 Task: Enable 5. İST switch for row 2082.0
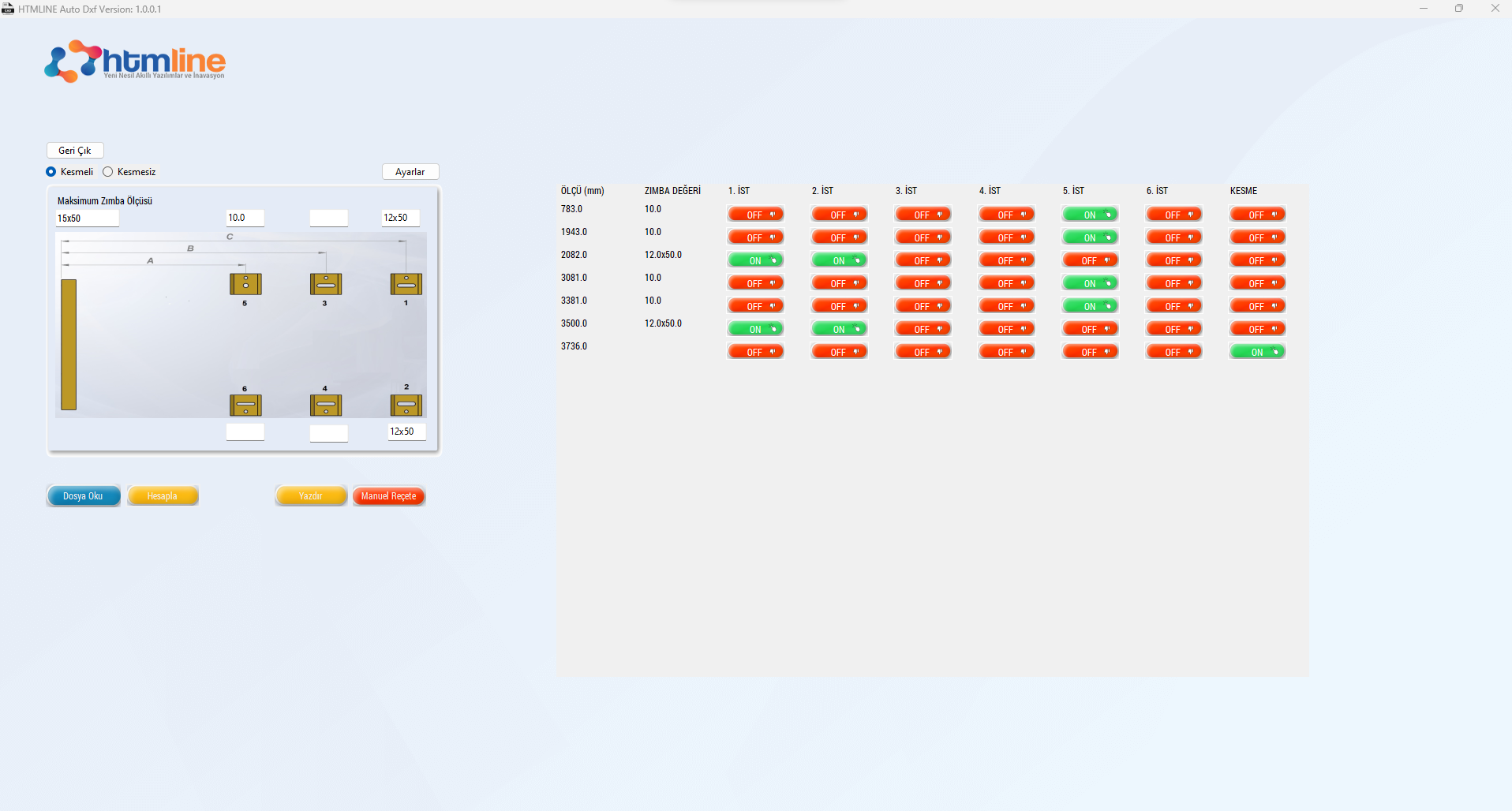(1090, 260)
